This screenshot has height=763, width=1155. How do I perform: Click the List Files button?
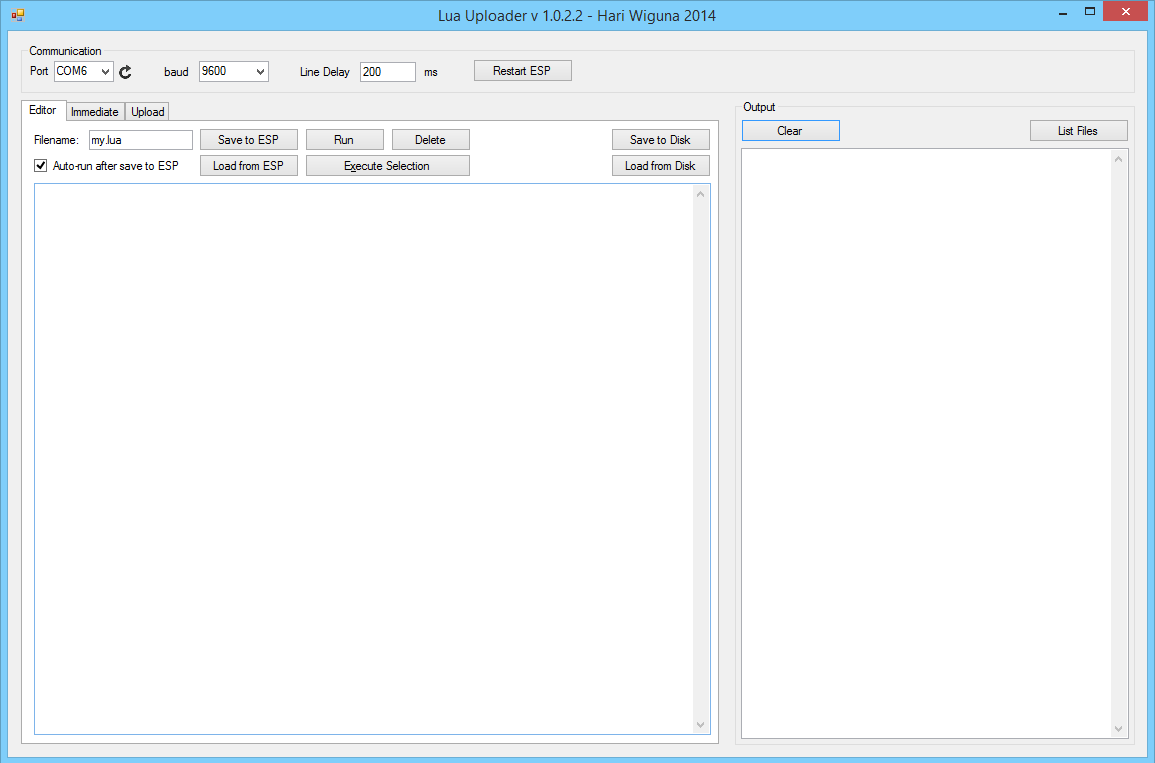[x=1078, y=131]
